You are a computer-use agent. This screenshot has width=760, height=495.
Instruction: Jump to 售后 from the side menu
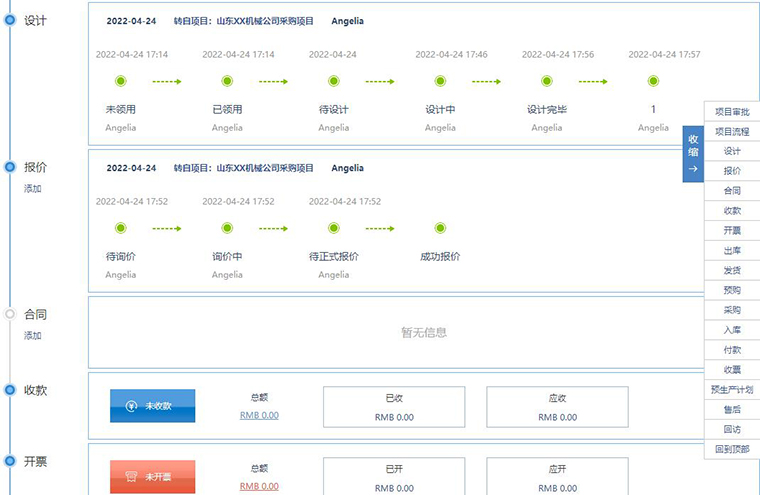coord(732,410)
